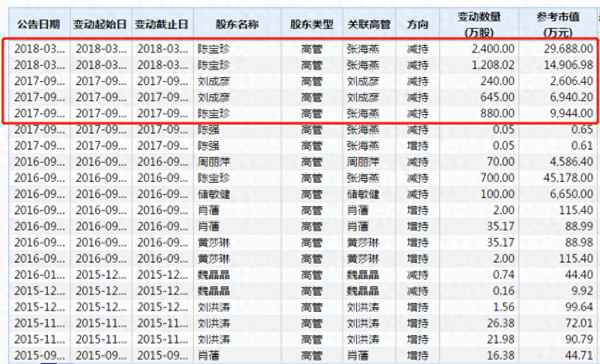Select 魏晶晶 row with 0.74 shares
Viewport: 600px width, 364px height.
point(302,275)
